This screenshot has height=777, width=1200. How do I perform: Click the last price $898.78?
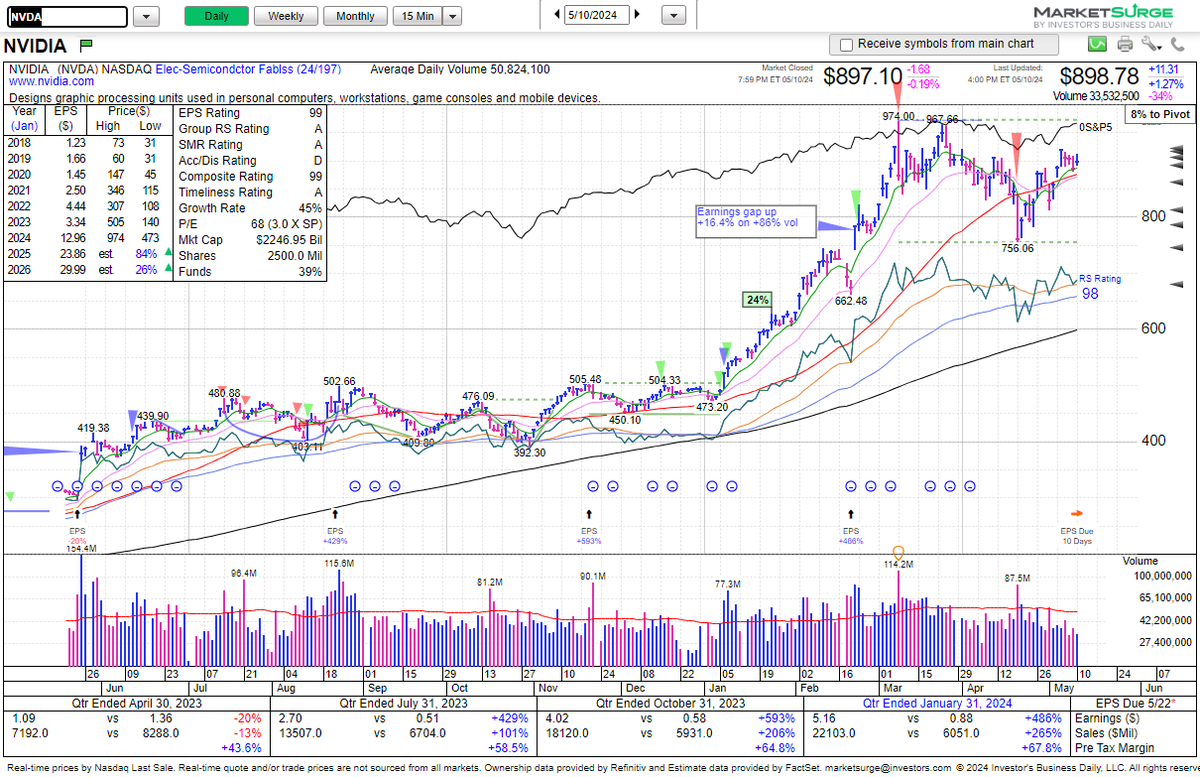point(1098,77)
